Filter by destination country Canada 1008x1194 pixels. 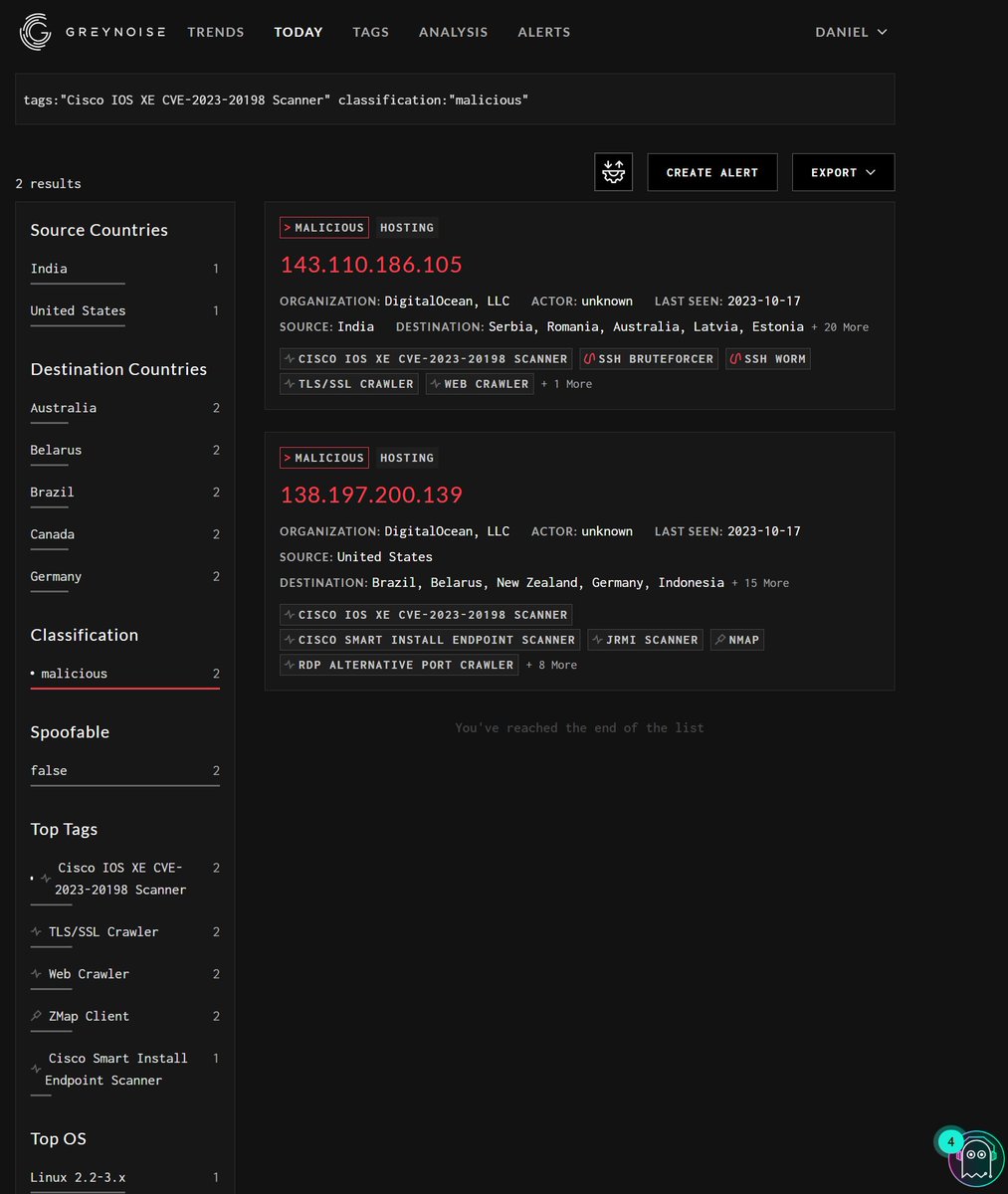(x=125, y=535)
